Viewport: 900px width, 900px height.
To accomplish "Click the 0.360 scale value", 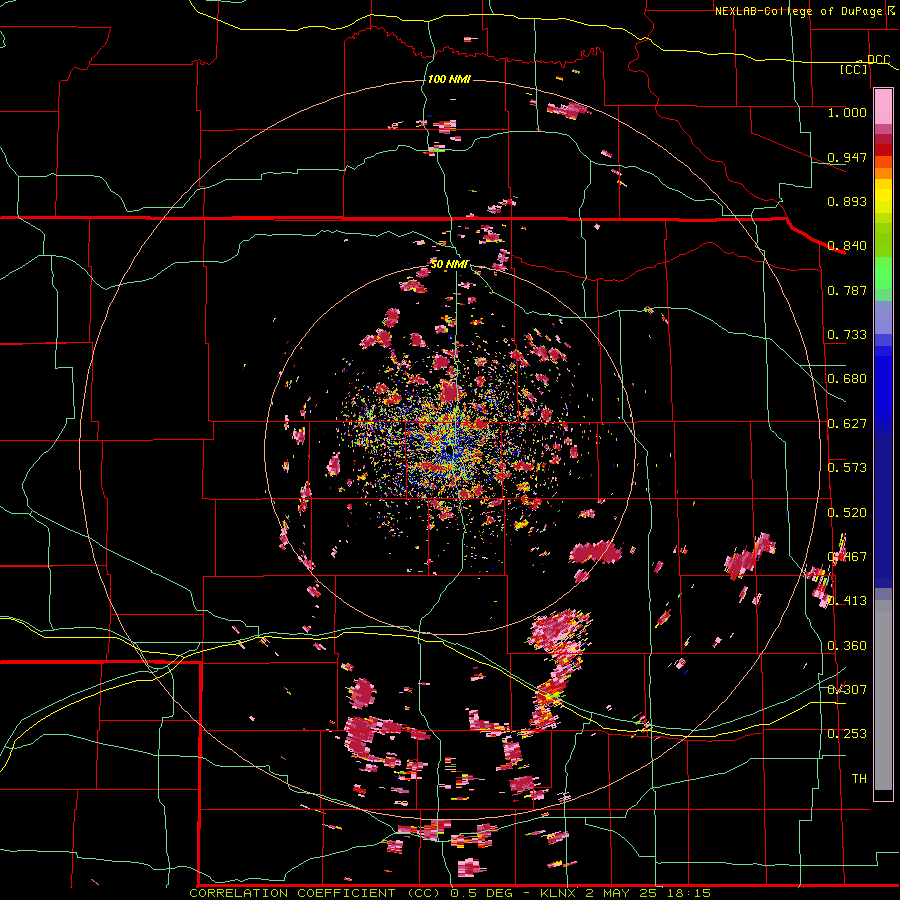I will [x=847, y=646].
